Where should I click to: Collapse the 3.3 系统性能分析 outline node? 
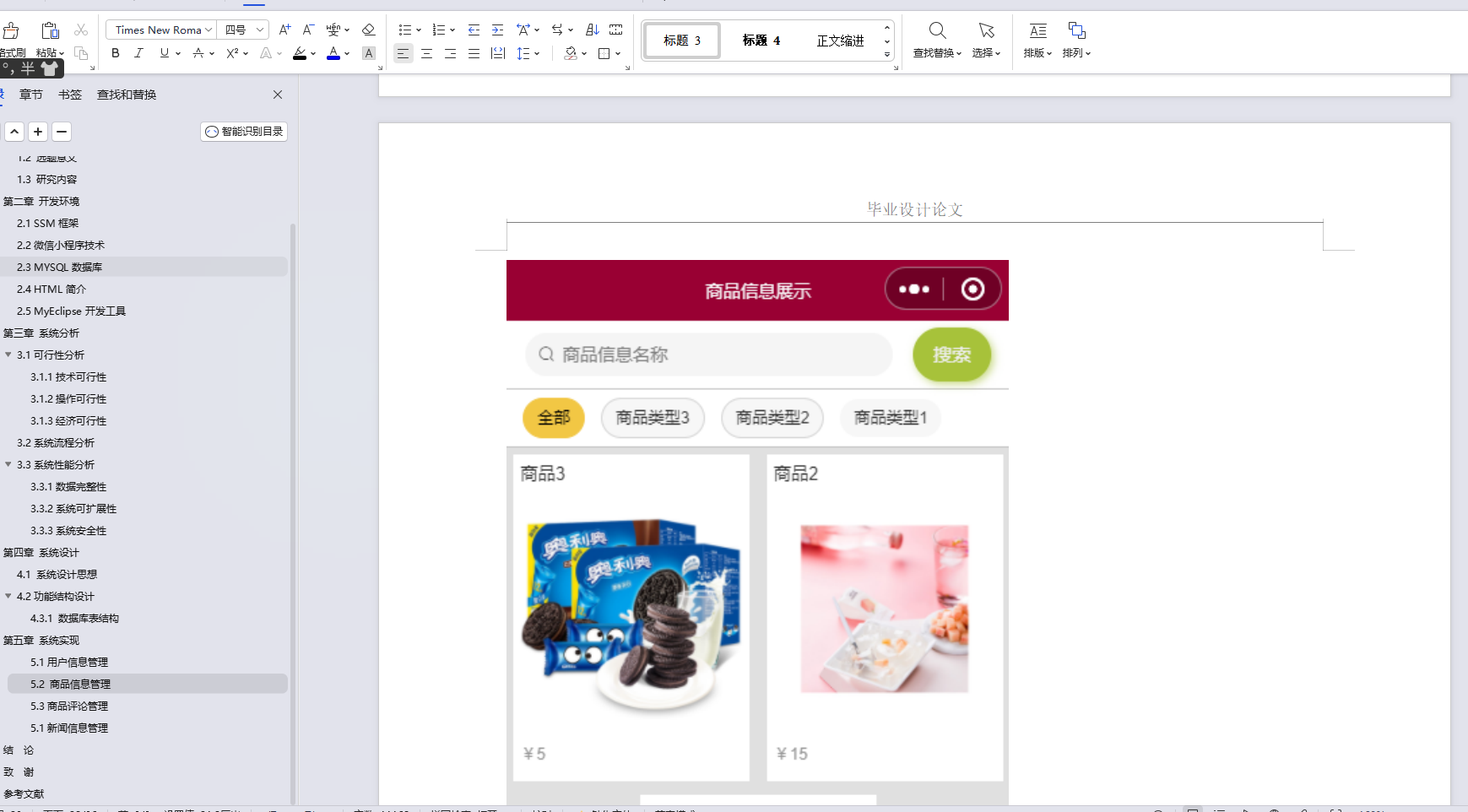point(8,464)
